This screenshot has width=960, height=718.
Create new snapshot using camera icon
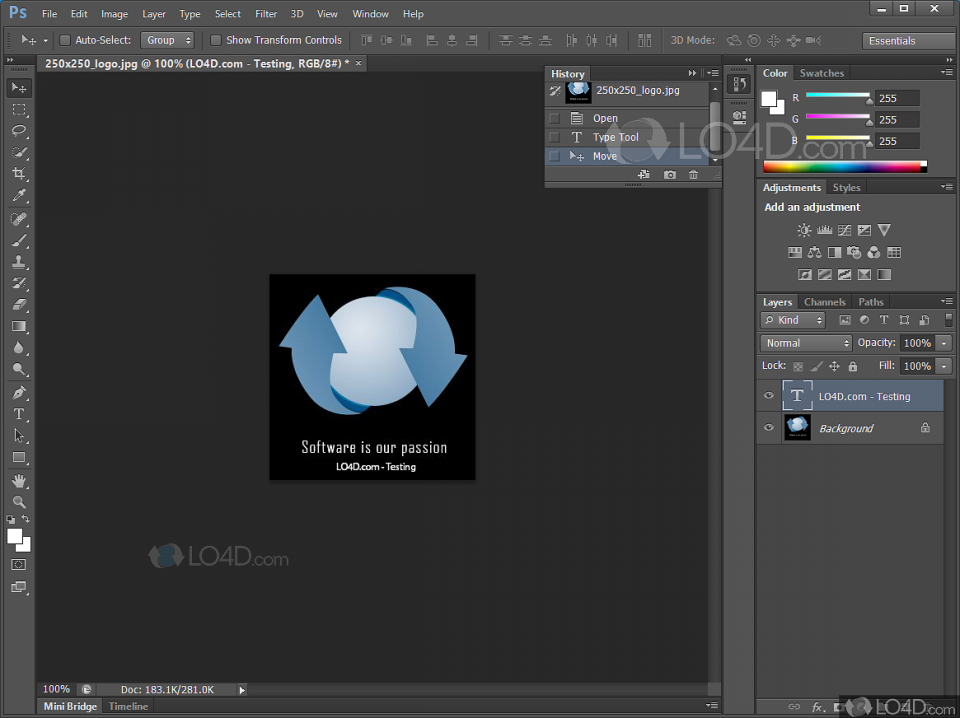click(x=670, y=175)
